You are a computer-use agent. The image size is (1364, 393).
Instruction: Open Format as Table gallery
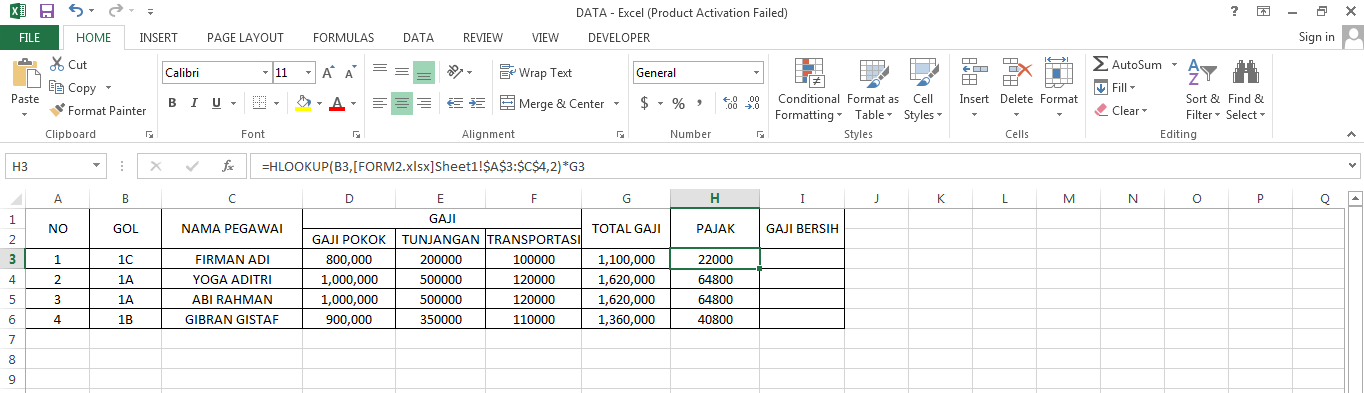(x=873, y=89)
